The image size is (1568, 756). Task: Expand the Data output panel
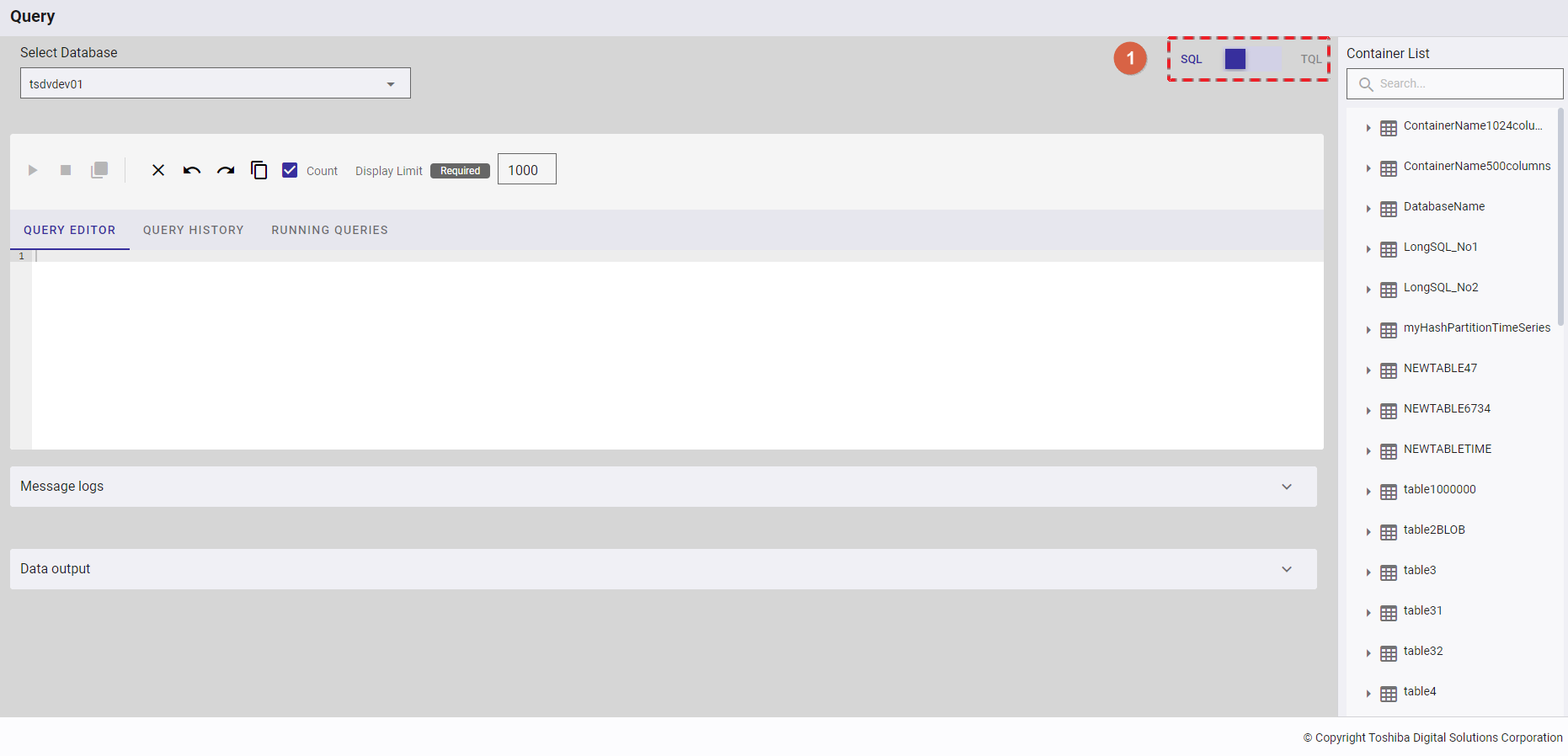[x=664, y=569]
